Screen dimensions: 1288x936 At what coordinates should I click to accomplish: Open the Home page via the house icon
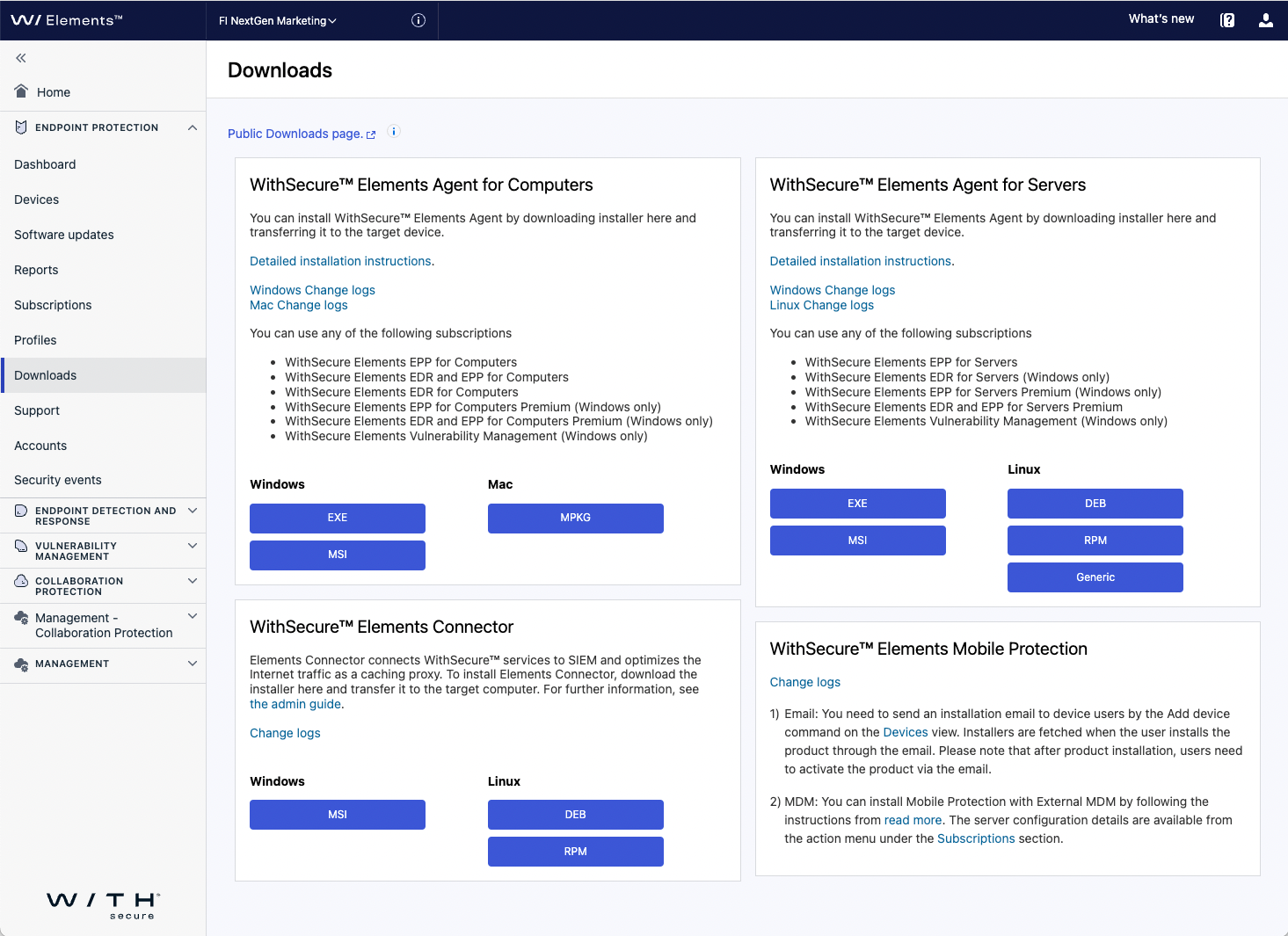20,91
